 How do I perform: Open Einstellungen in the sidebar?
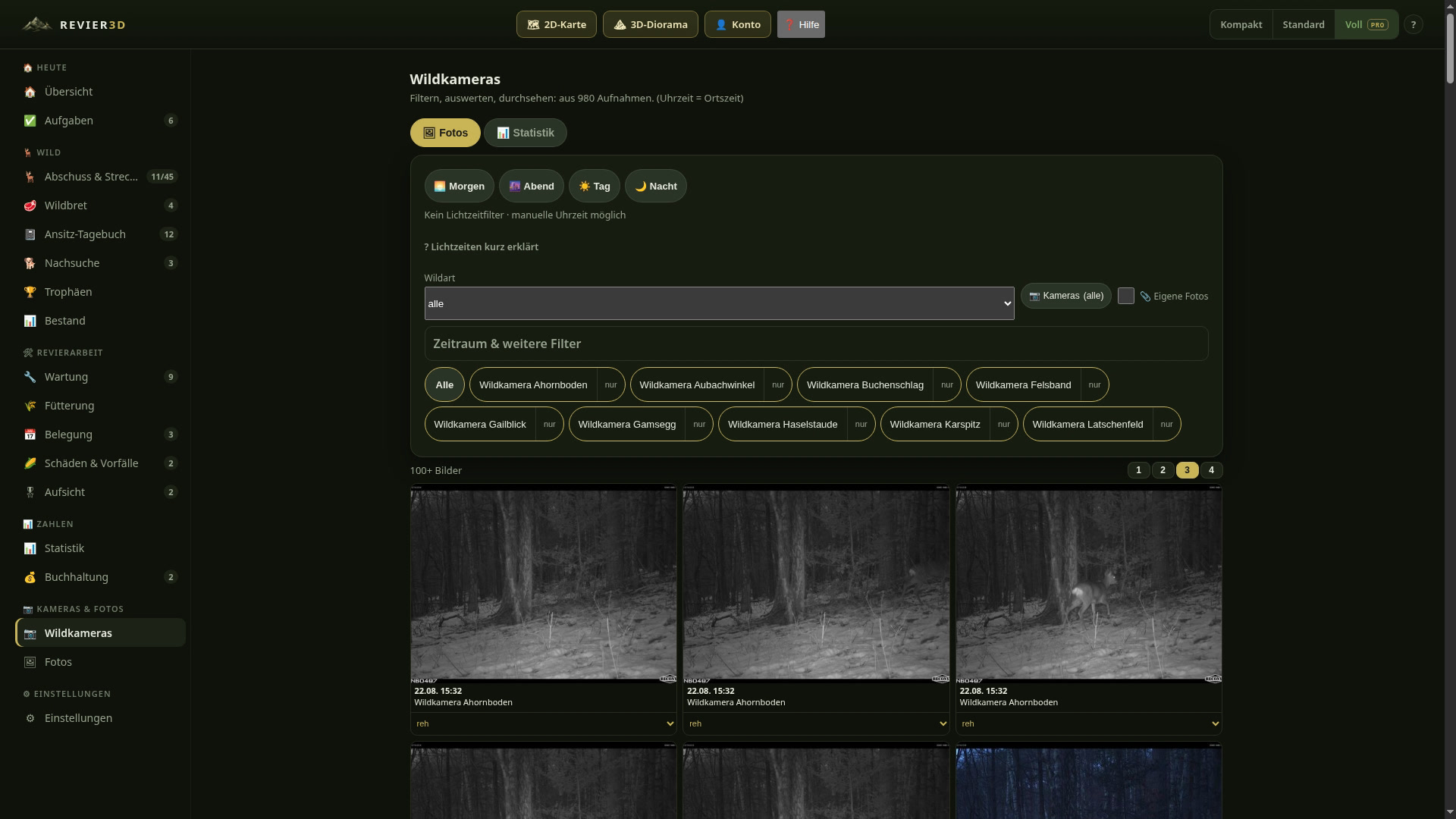click(100, 718)
